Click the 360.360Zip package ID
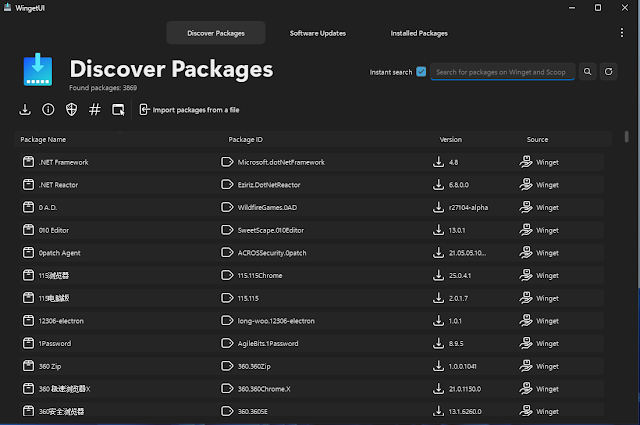This screenshot has height=425, width=640. pyautogui.click(x=254, y=367)
